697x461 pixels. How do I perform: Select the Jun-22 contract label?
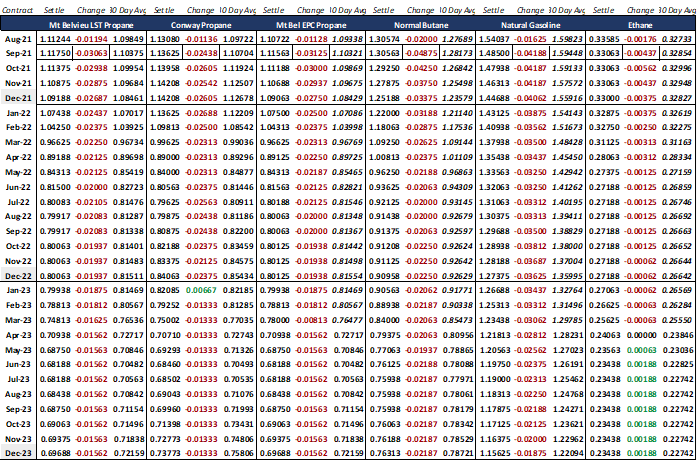tap(18, 187)
